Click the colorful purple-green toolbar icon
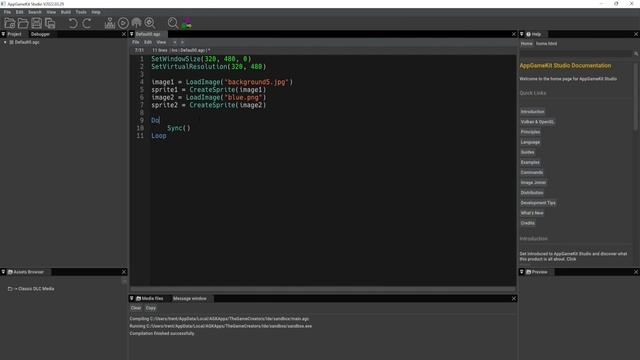This screenshot has height=360, width=640. point(187,23)
